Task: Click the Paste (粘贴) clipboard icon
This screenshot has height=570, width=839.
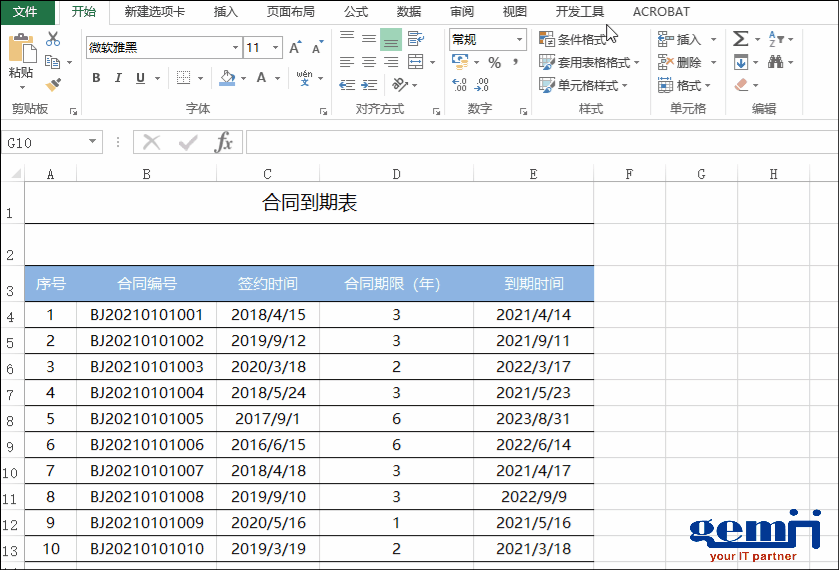Action: (21, 49)
